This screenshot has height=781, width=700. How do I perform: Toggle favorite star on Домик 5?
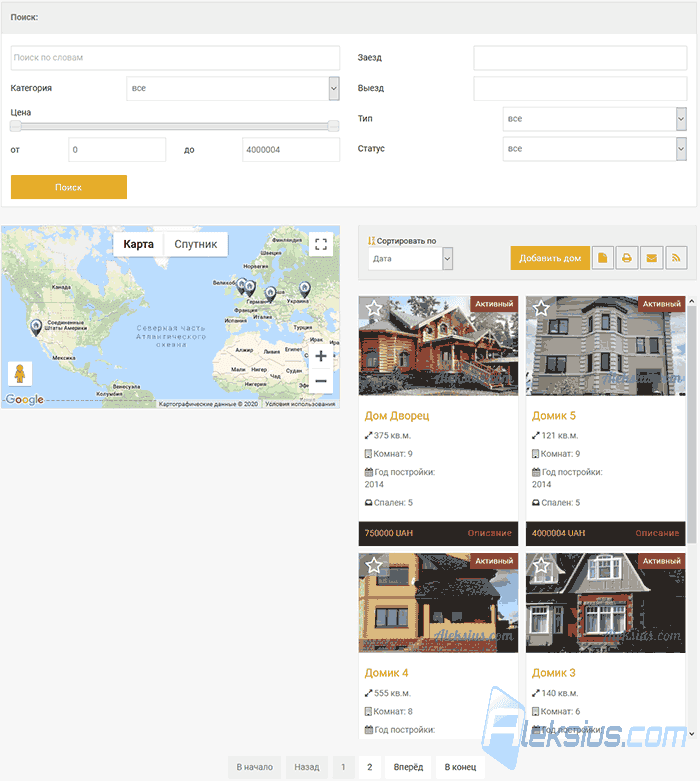pos(541,308)
